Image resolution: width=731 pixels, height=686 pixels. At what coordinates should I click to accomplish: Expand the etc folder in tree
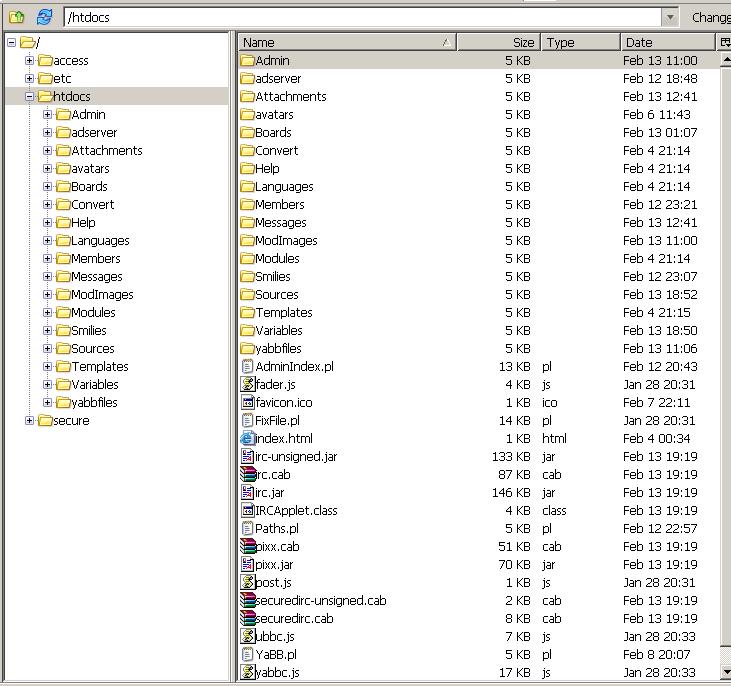29,78
